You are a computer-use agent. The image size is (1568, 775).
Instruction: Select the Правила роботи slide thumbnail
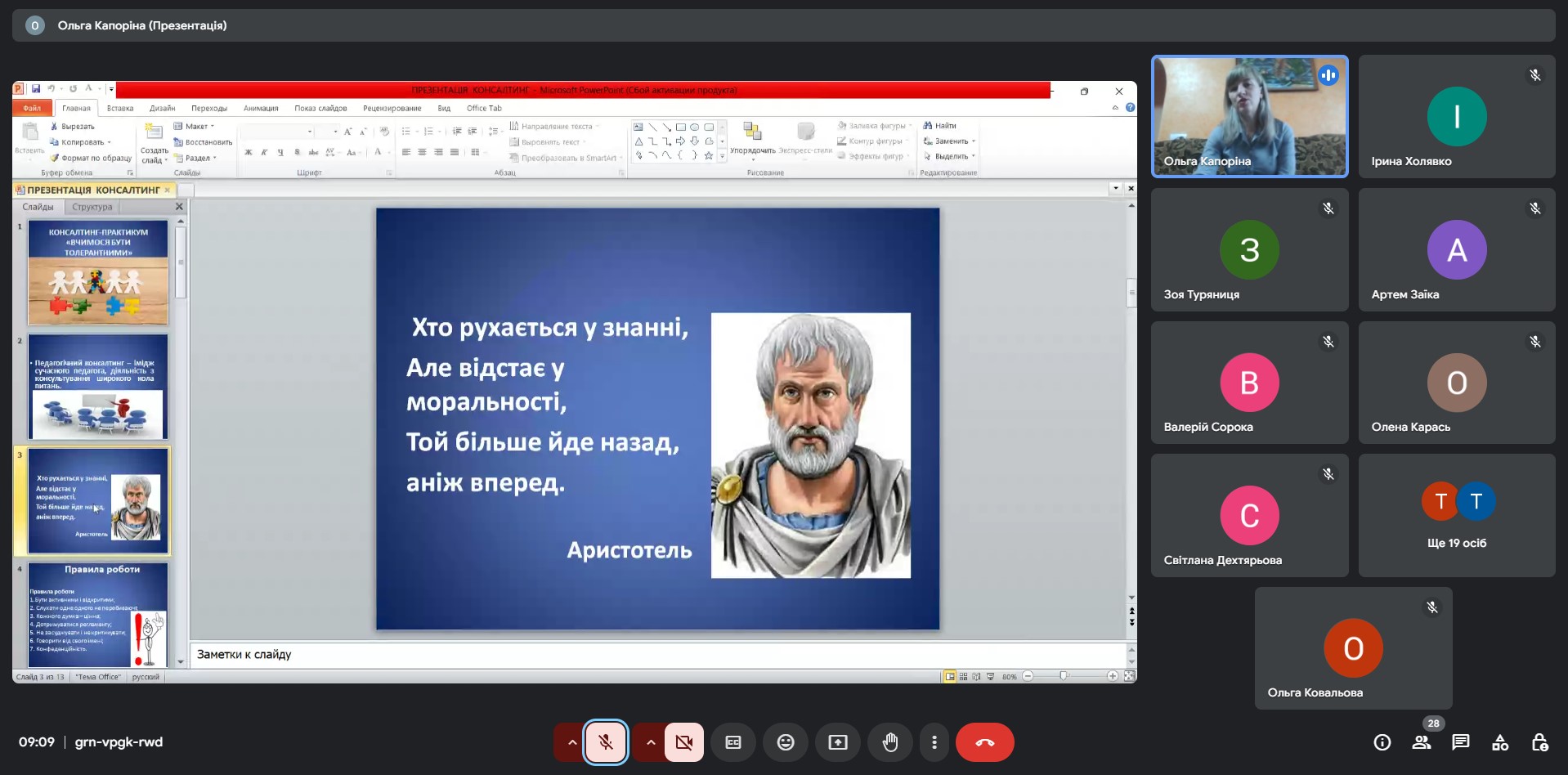98,614
